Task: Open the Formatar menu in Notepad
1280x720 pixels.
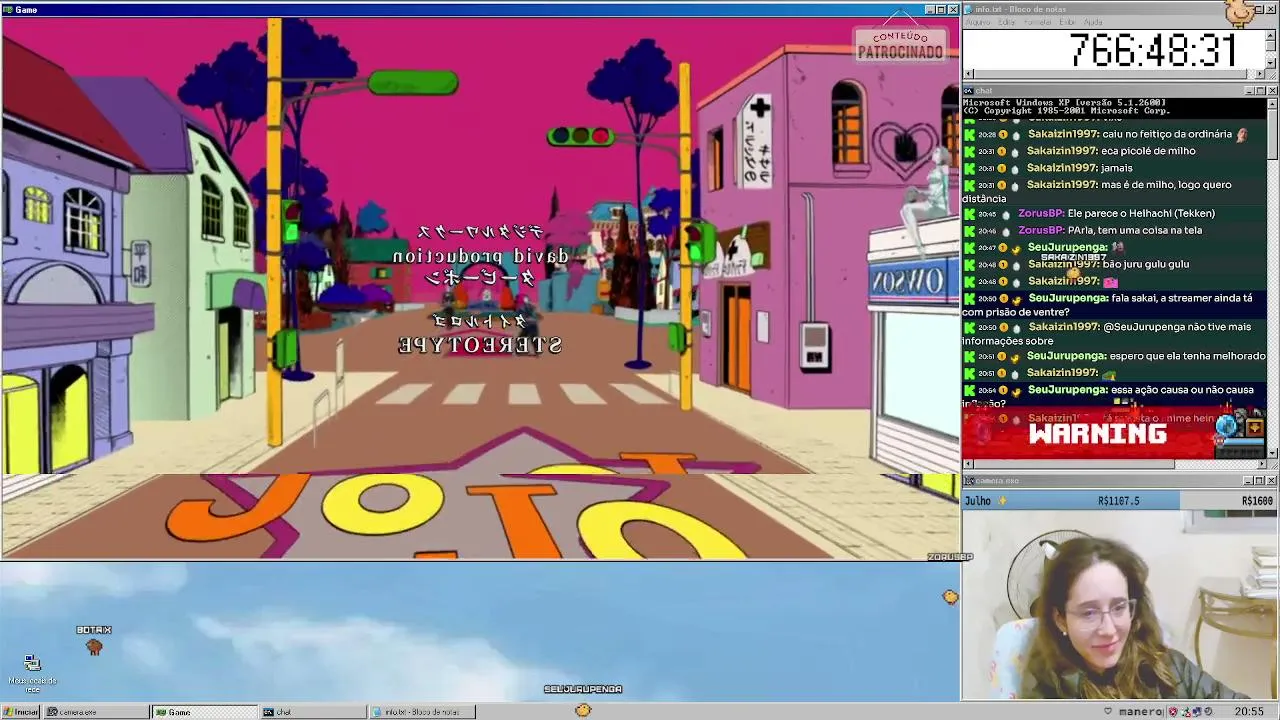Action: [x=1038, y=22]
